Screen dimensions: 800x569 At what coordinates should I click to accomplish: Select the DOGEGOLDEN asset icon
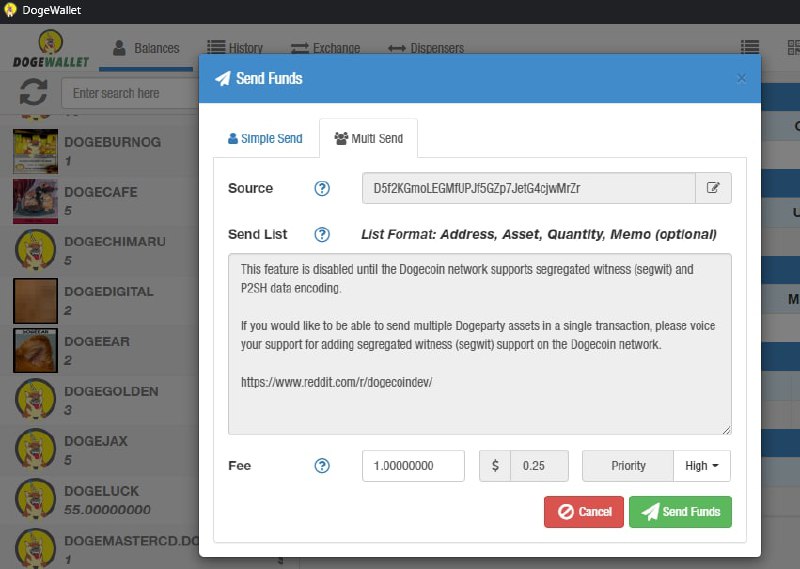coord(35,400)
